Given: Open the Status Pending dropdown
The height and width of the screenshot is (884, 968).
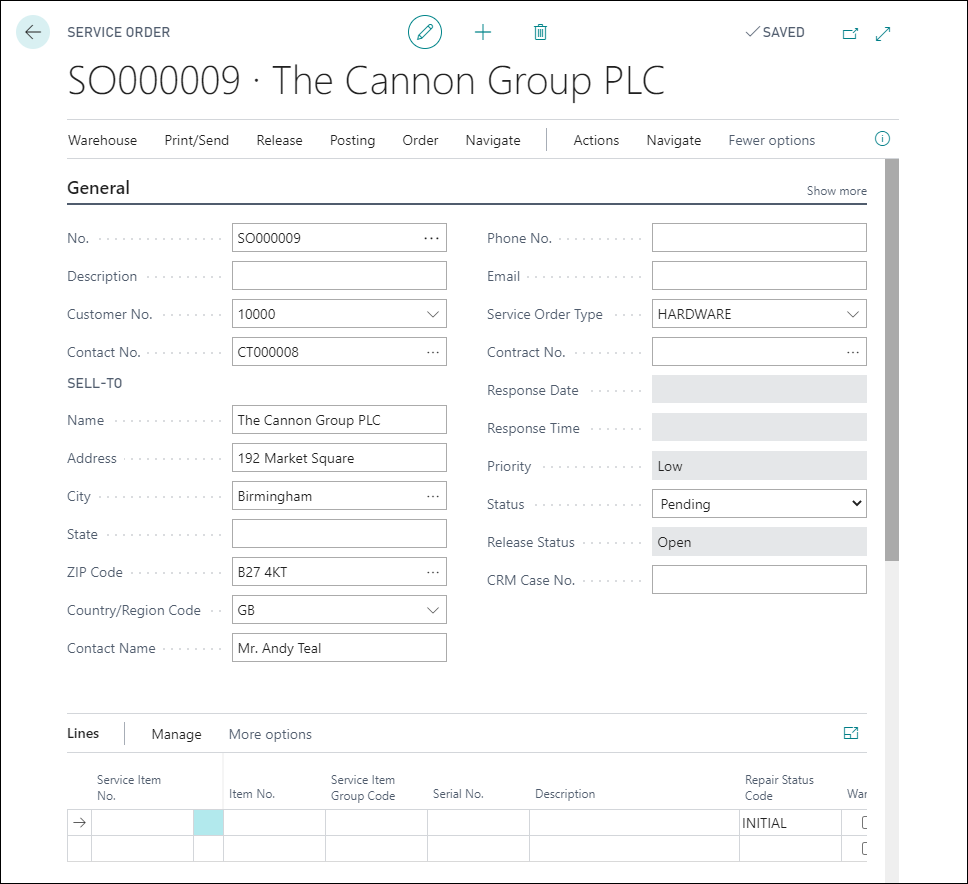Looking at the screenshot, I should pyautogui.click(x=759, y=504).
